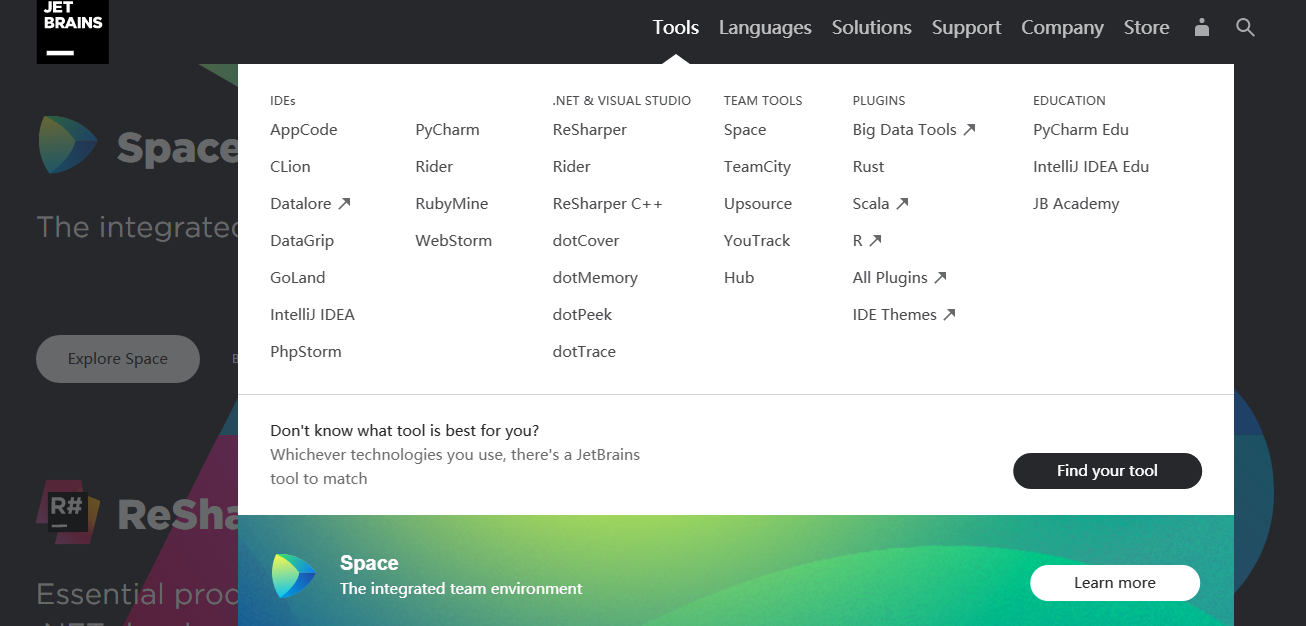Open the PyCharm product link
1306x626 pixels.
pos(447,129)
